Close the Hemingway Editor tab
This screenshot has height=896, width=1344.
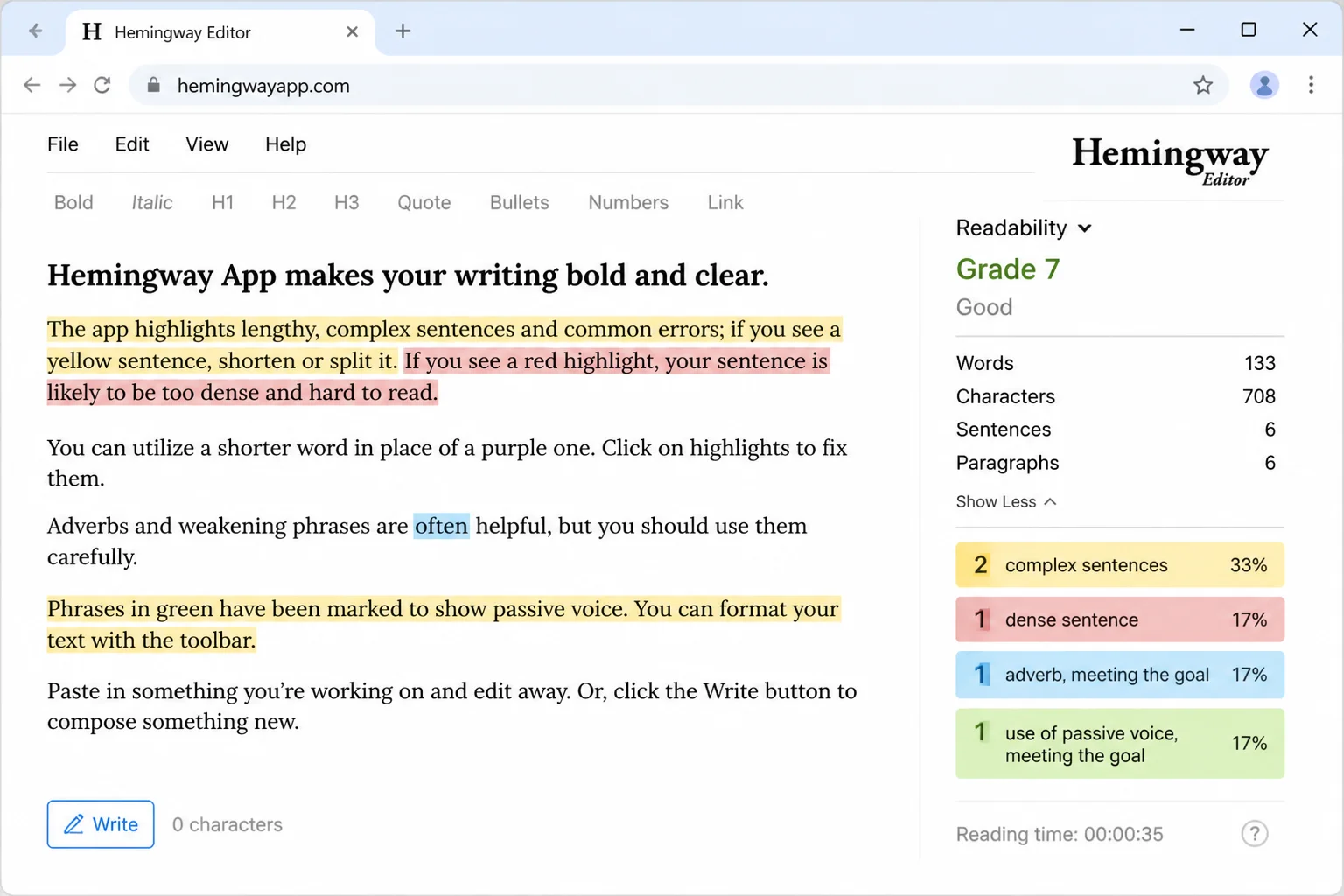click(352, 31)
